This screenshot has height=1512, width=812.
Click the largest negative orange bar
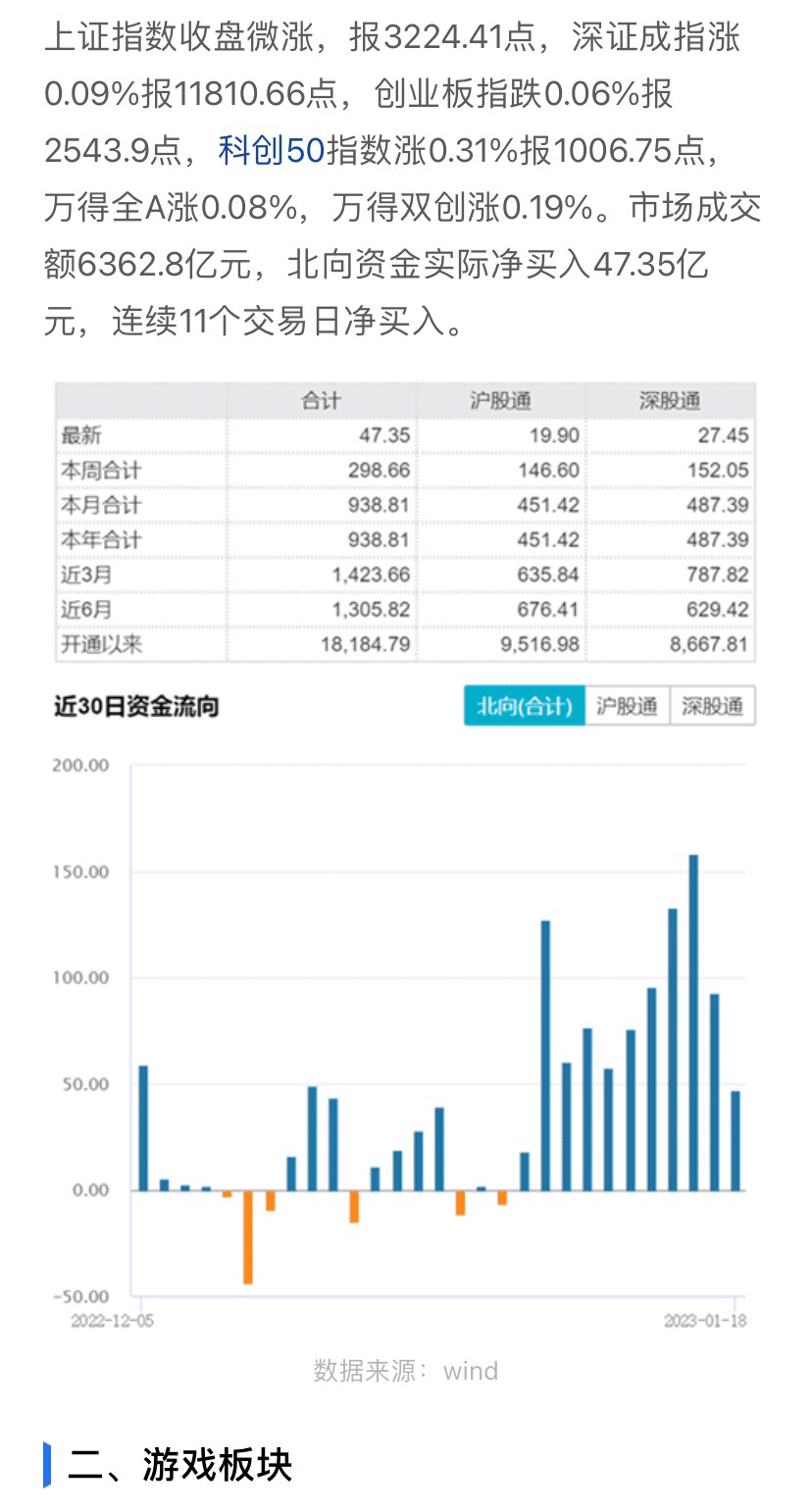(x=248, y=1236)
